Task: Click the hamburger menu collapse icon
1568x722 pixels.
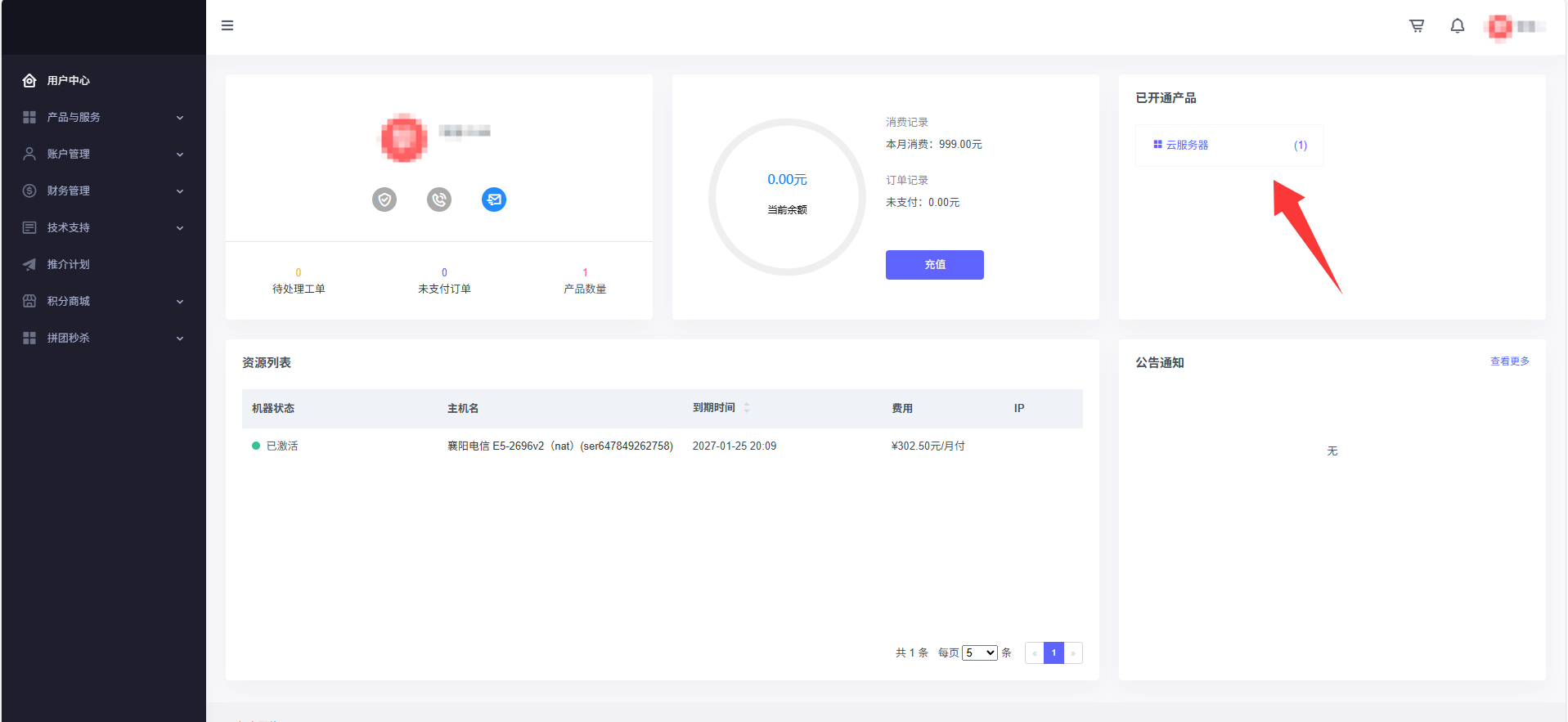Action: [227, 25]
